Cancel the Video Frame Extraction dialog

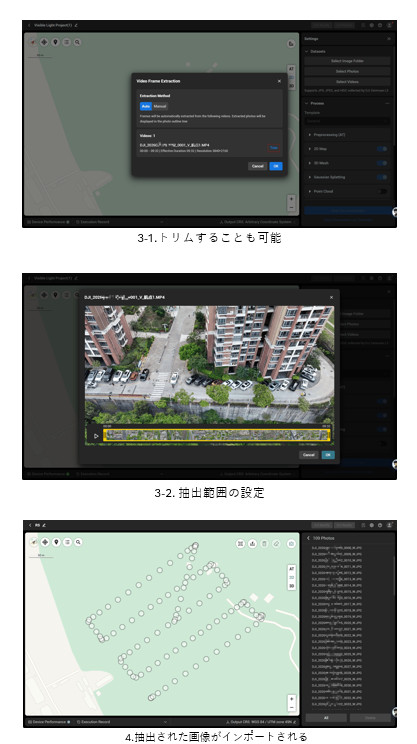click(257, 166)
